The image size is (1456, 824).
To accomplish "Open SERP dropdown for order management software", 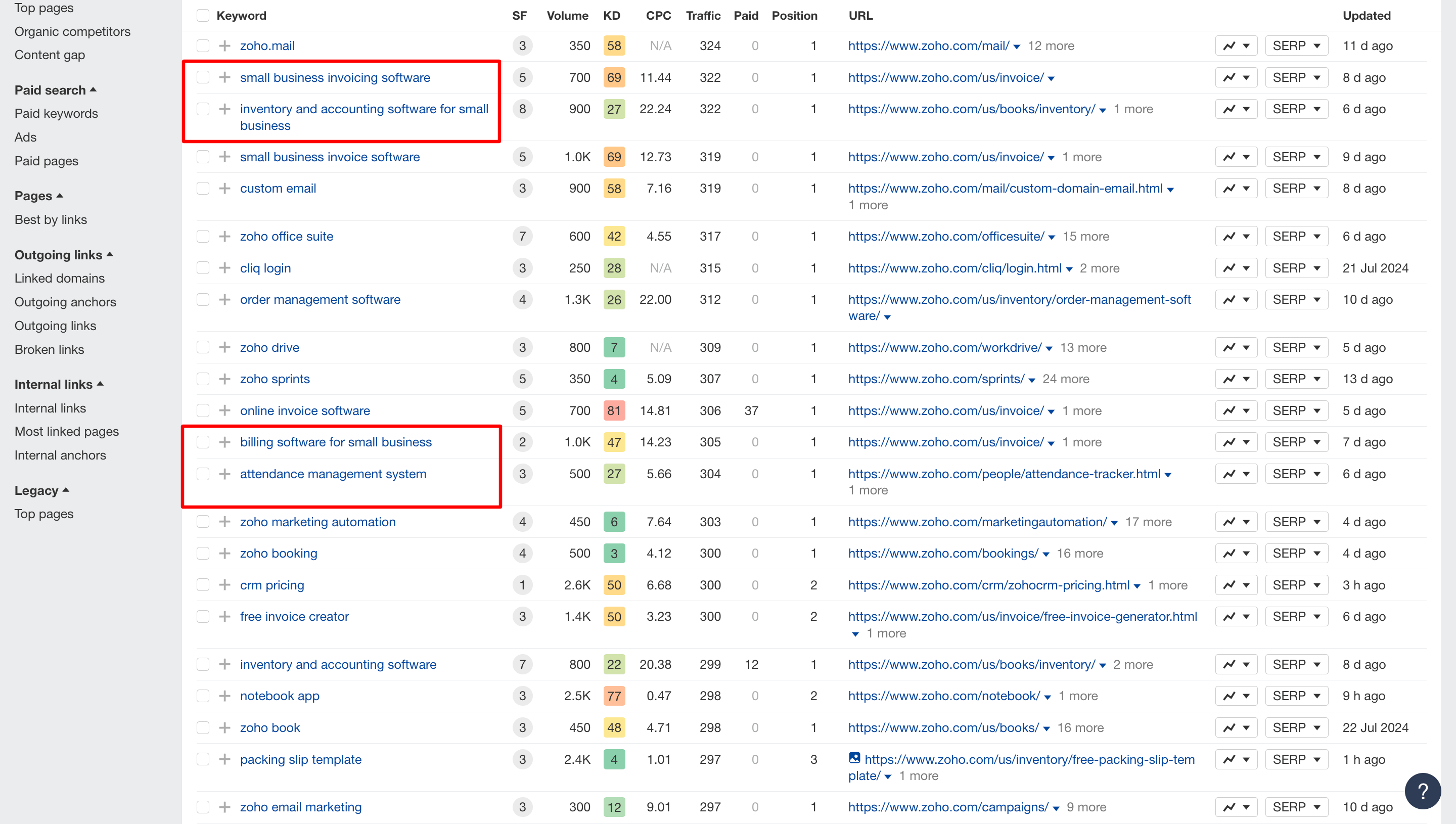I will pos(1296,299).
